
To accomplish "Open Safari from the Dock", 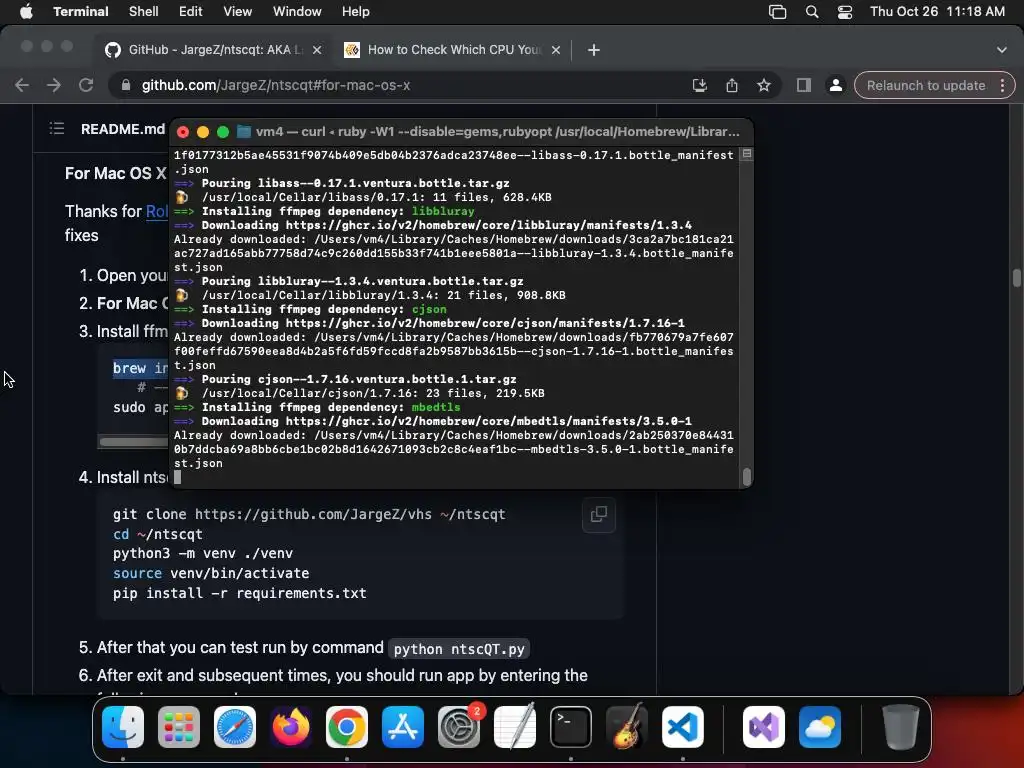I will (235, 727).
